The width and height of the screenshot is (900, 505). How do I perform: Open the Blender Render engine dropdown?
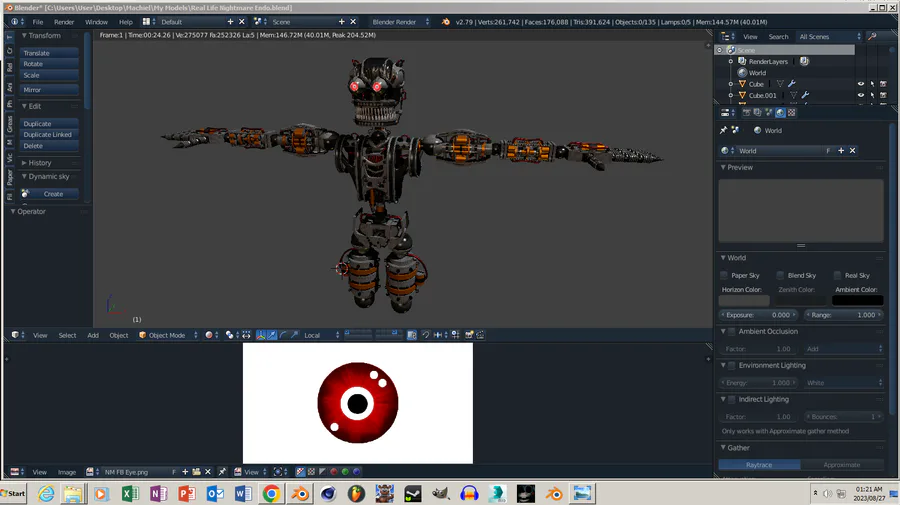tap(399, 22)
